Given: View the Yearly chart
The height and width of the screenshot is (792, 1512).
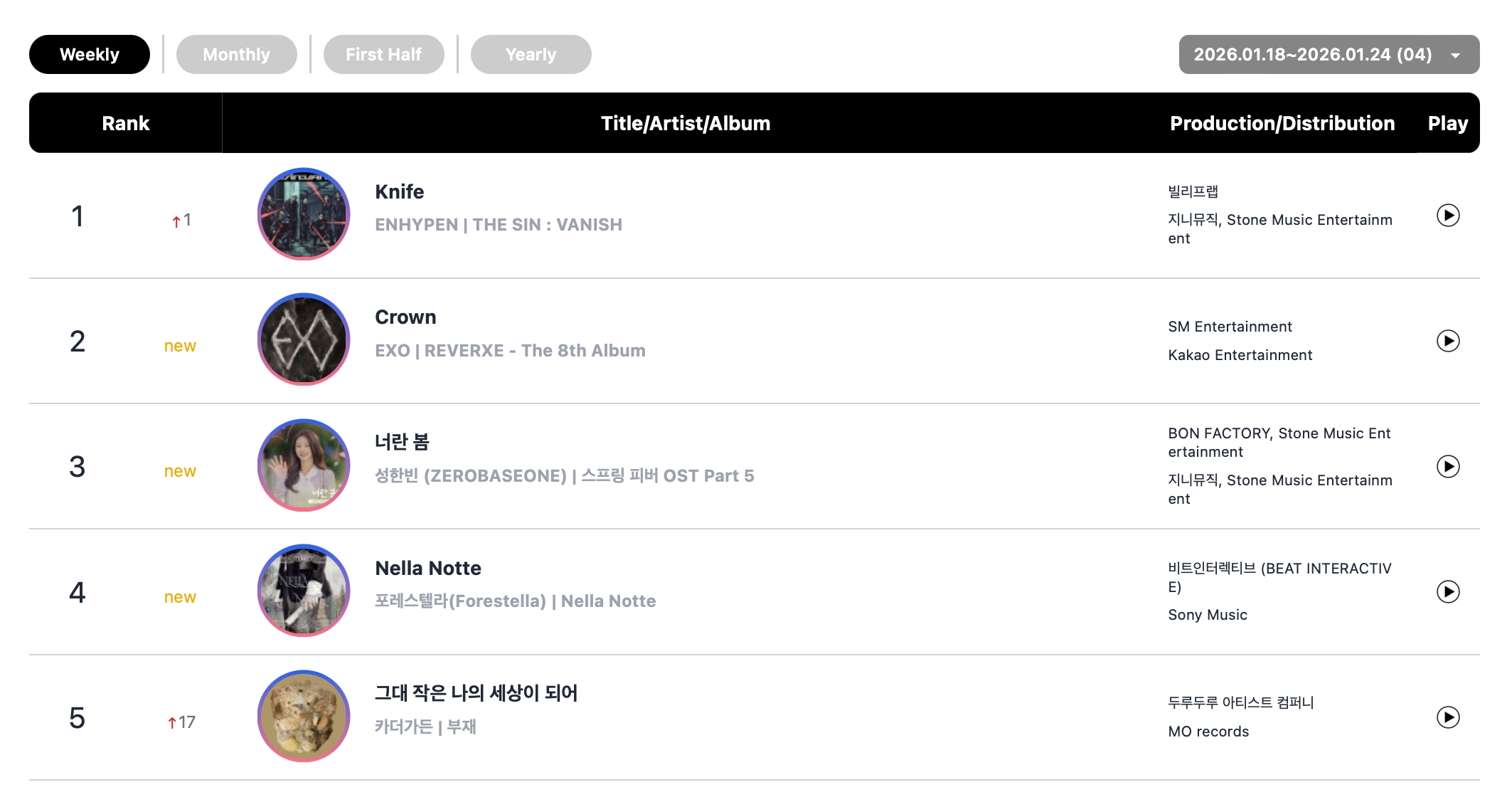Looking at the screenshot, I should pyautogui.click(x=531, y=55).
